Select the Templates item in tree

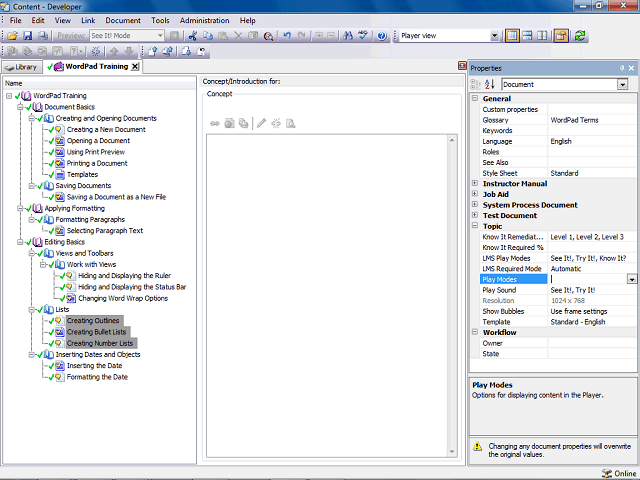tap(82, 174)
